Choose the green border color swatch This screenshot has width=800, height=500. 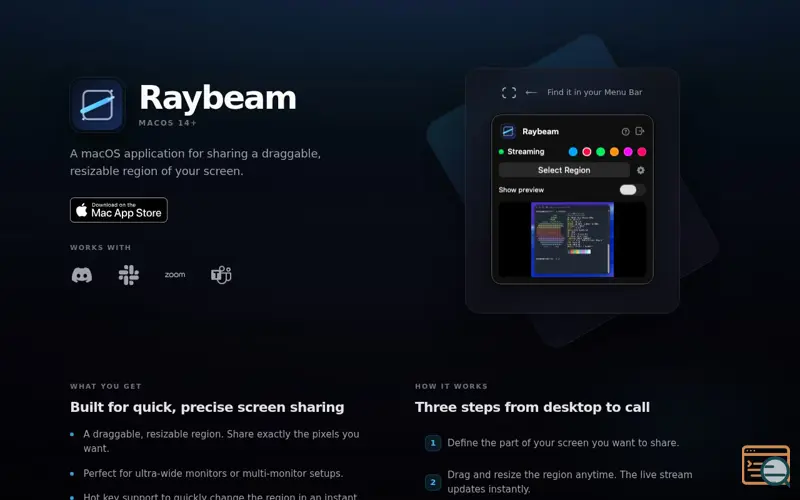601,152
